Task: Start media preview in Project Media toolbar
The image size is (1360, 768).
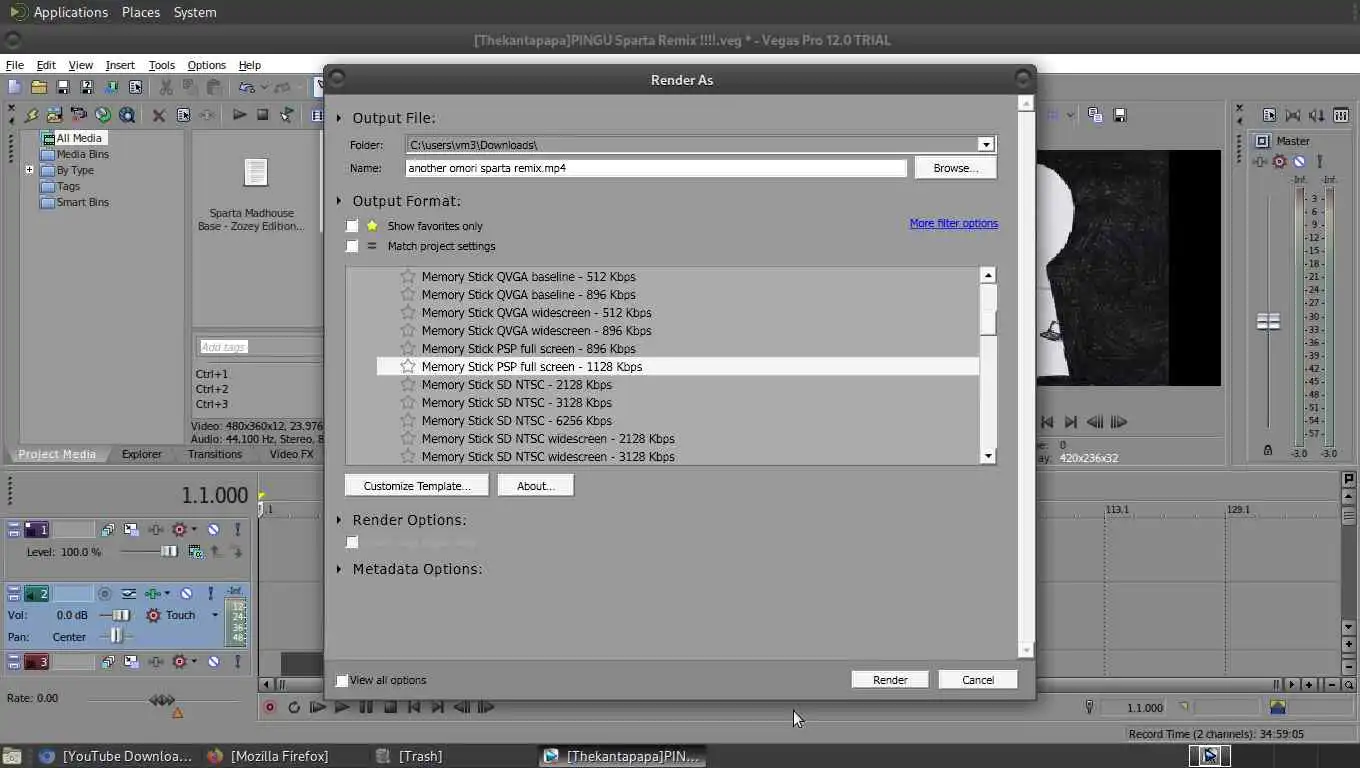Action: click(239, 115)
